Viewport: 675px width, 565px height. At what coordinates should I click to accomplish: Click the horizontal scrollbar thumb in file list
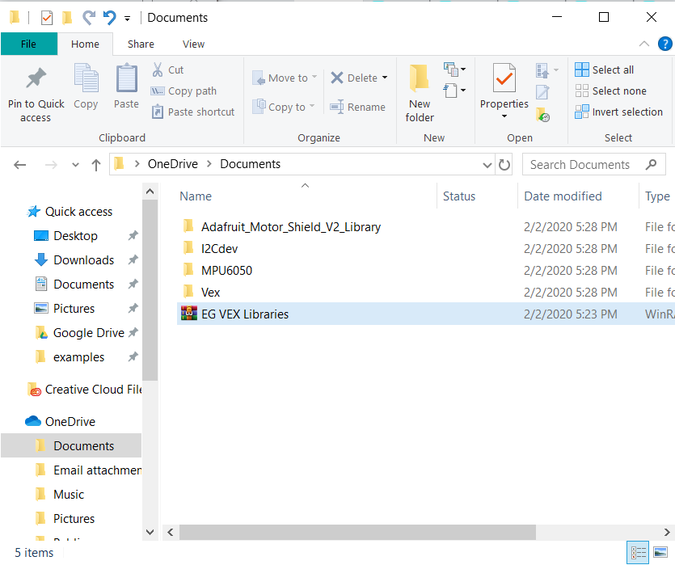point(358,532)
